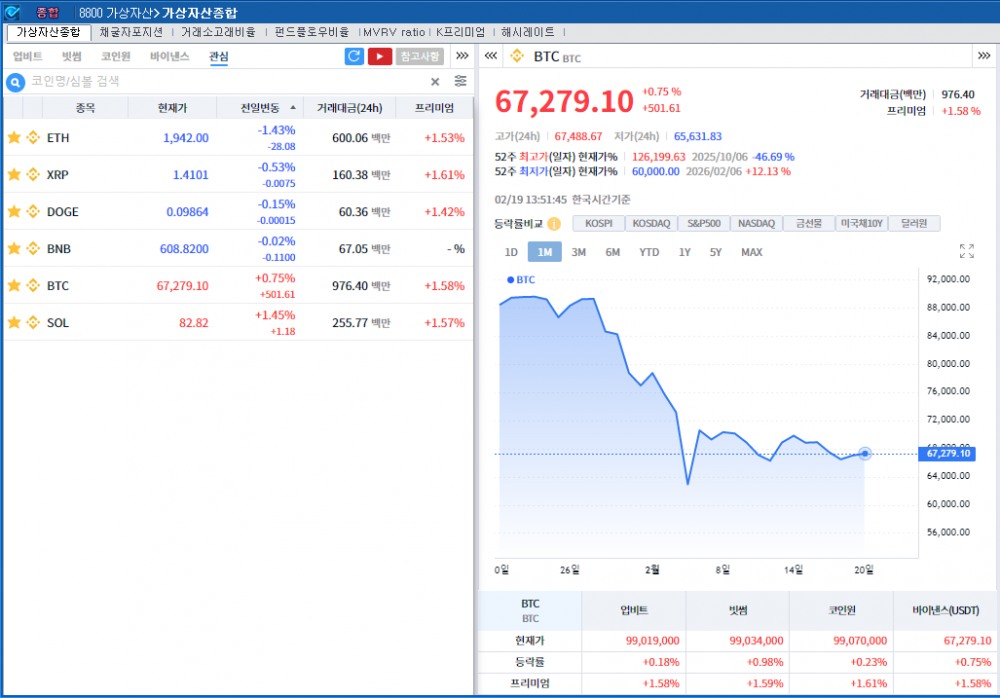Screen dimensions: 1000x698
Task: Click the filter sliders icon beside the search box
Action: [x=460, y=80]
